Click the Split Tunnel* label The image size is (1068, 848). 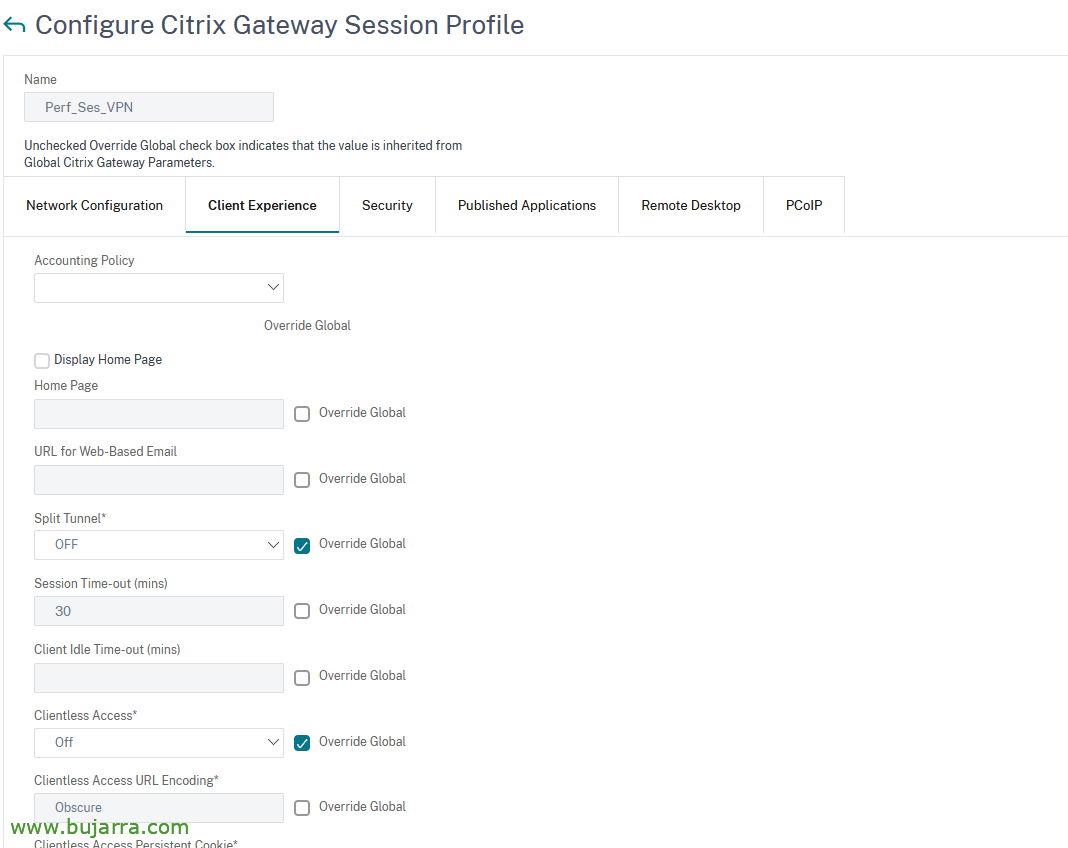[x=70, y=518]
